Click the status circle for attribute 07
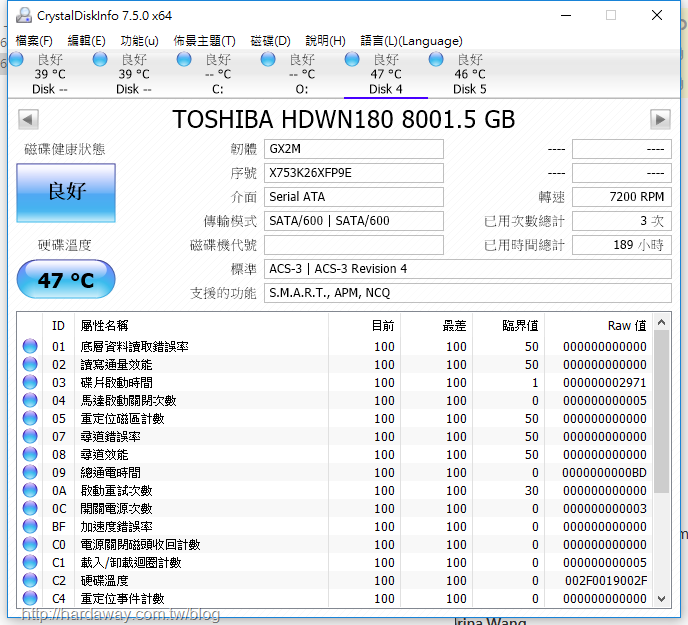688x625 pixels. coord(30,436)
